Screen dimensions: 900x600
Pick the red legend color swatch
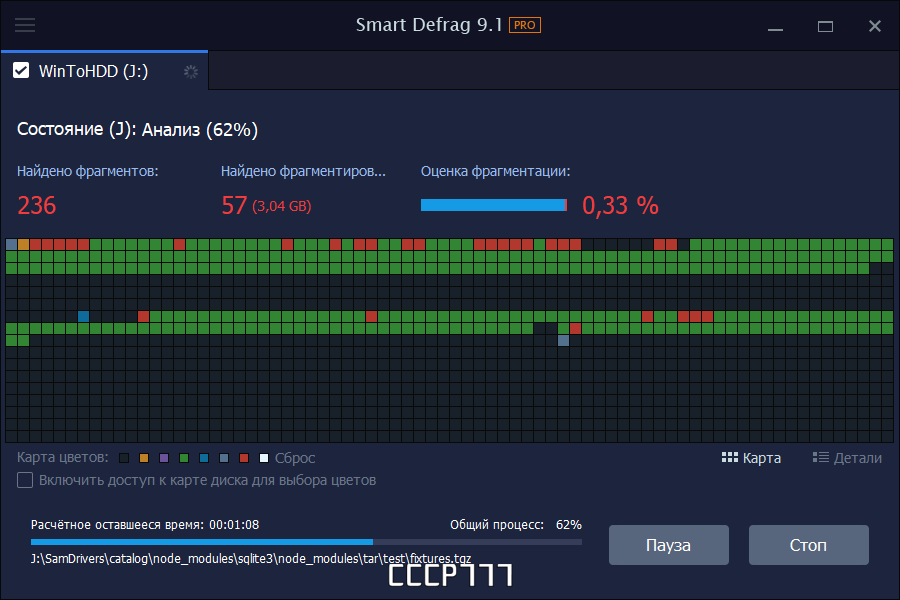pos(244,458)
